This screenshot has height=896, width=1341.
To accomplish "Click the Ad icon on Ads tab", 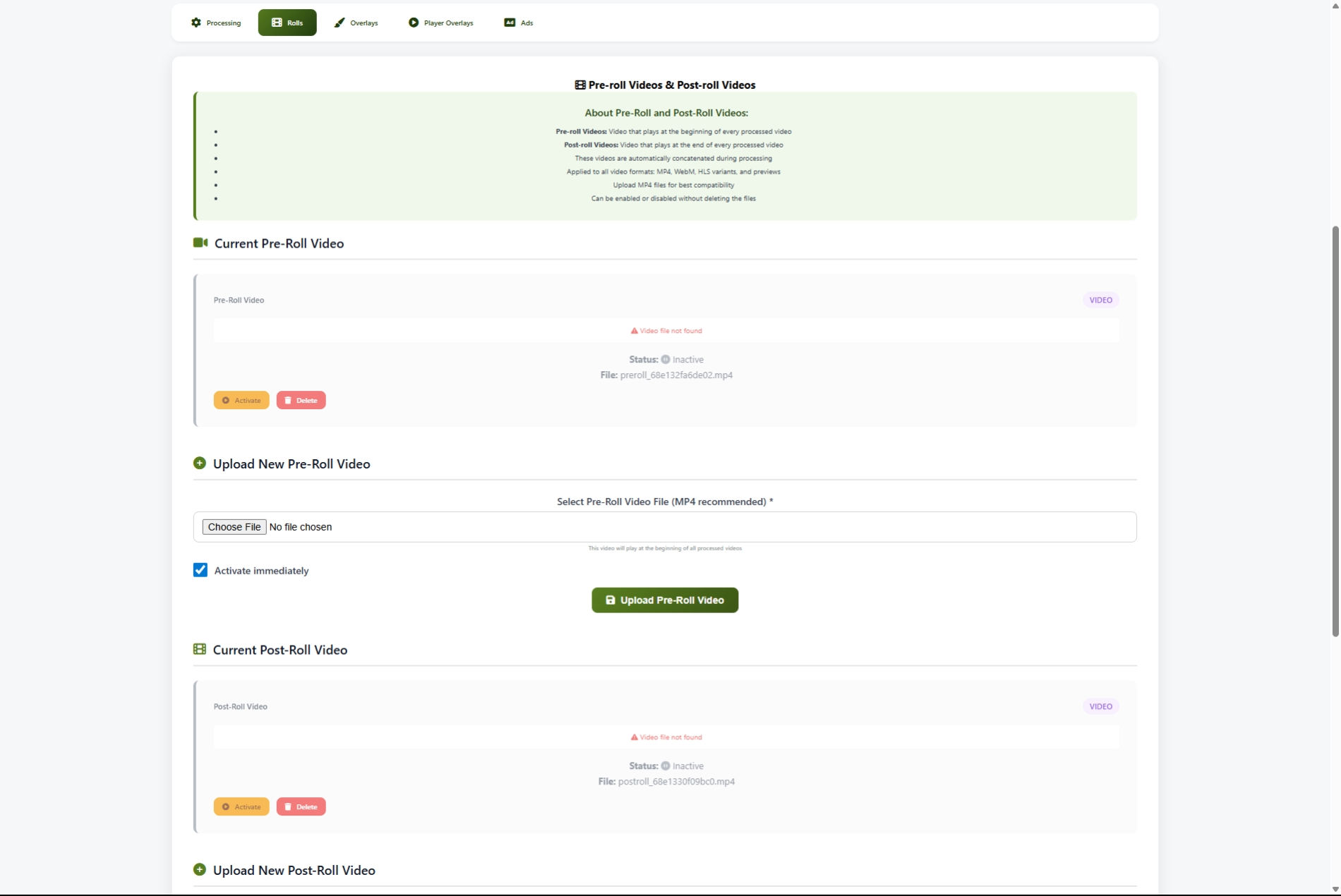I will [510, 23].
